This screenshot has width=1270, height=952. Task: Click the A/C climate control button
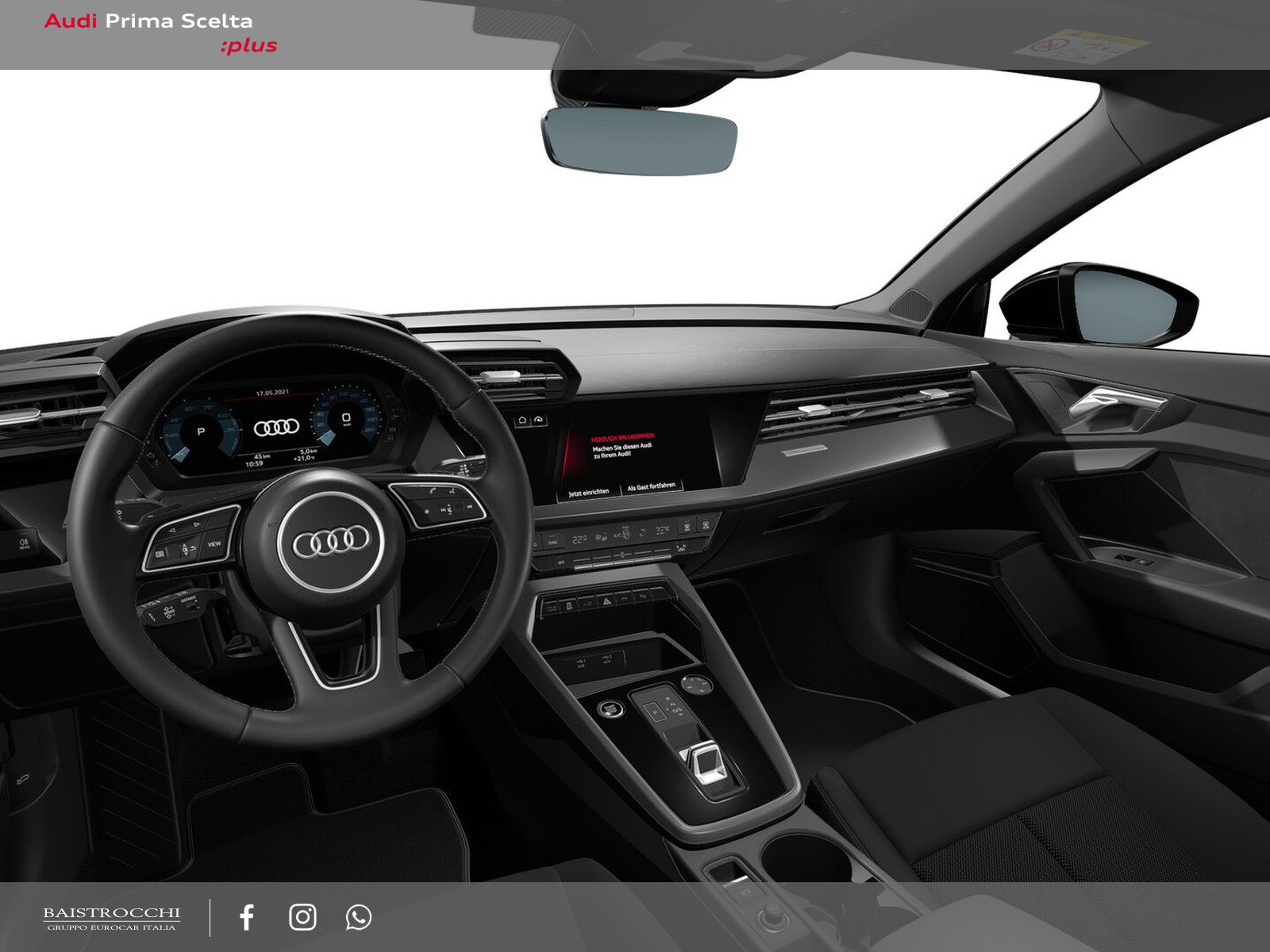[x=618, y=535]
